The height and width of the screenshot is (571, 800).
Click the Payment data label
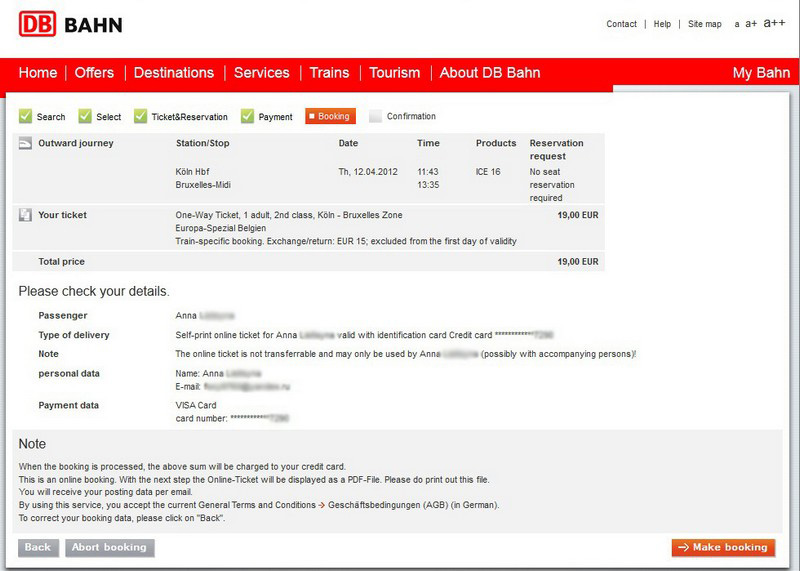coord(68,406)
